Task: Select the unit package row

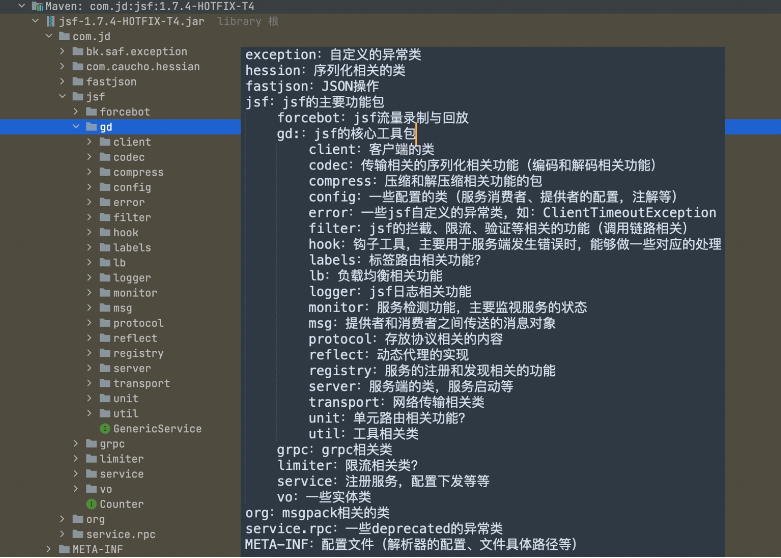Action: coord(121,398)
